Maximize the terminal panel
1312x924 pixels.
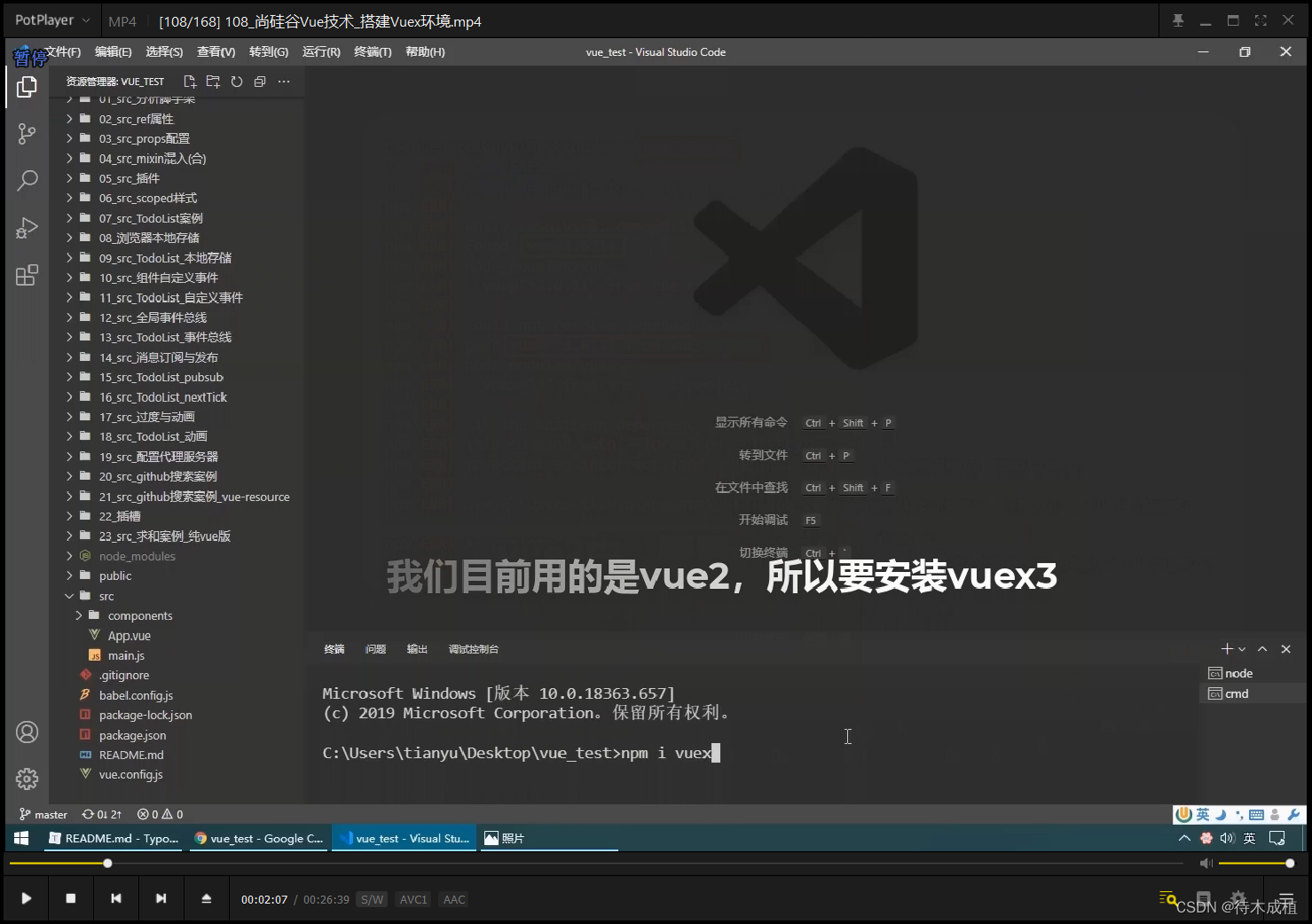click(1262, 649)
